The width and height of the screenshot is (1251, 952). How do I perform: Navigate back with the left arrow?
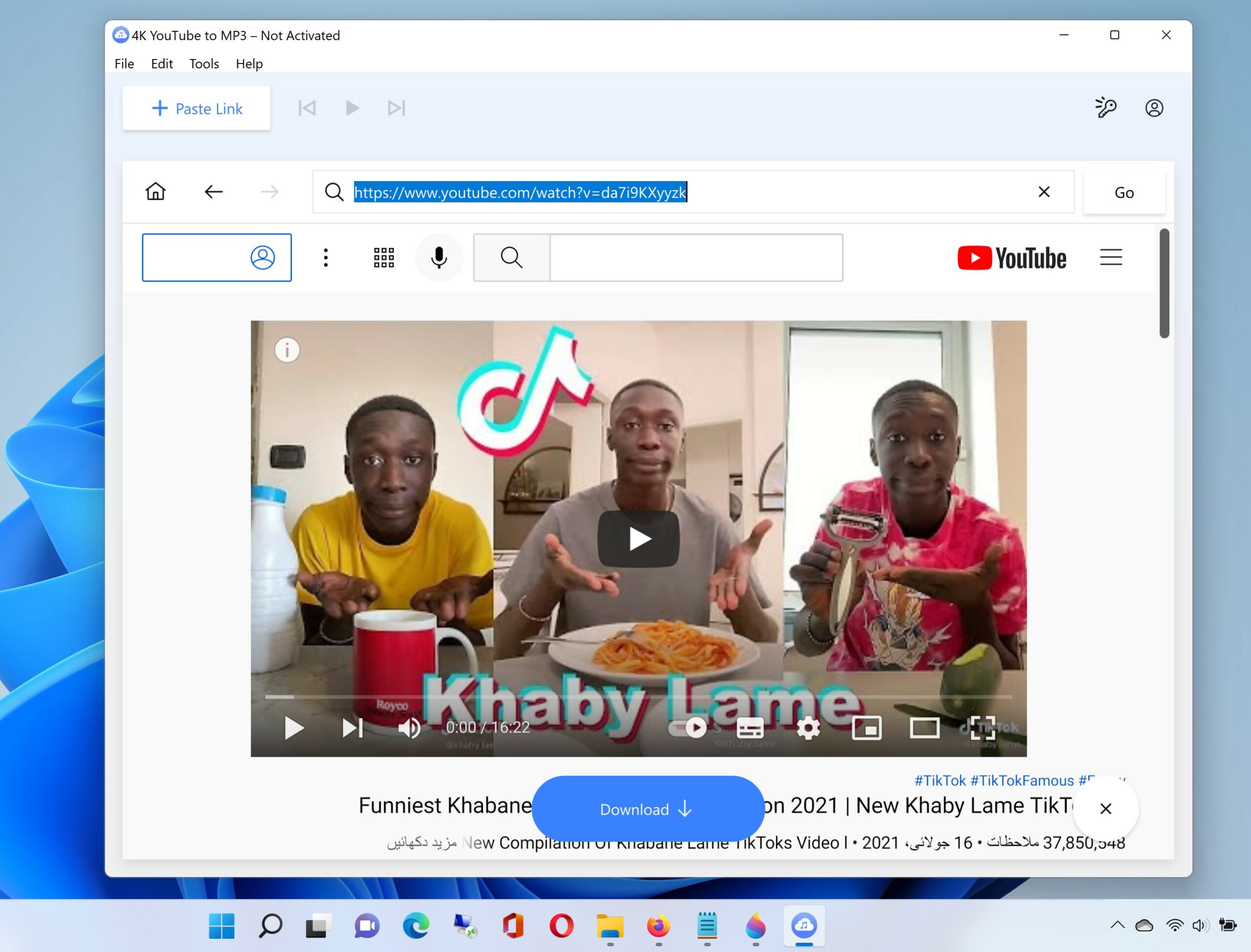pyautogui.click(x=213, y=191)
